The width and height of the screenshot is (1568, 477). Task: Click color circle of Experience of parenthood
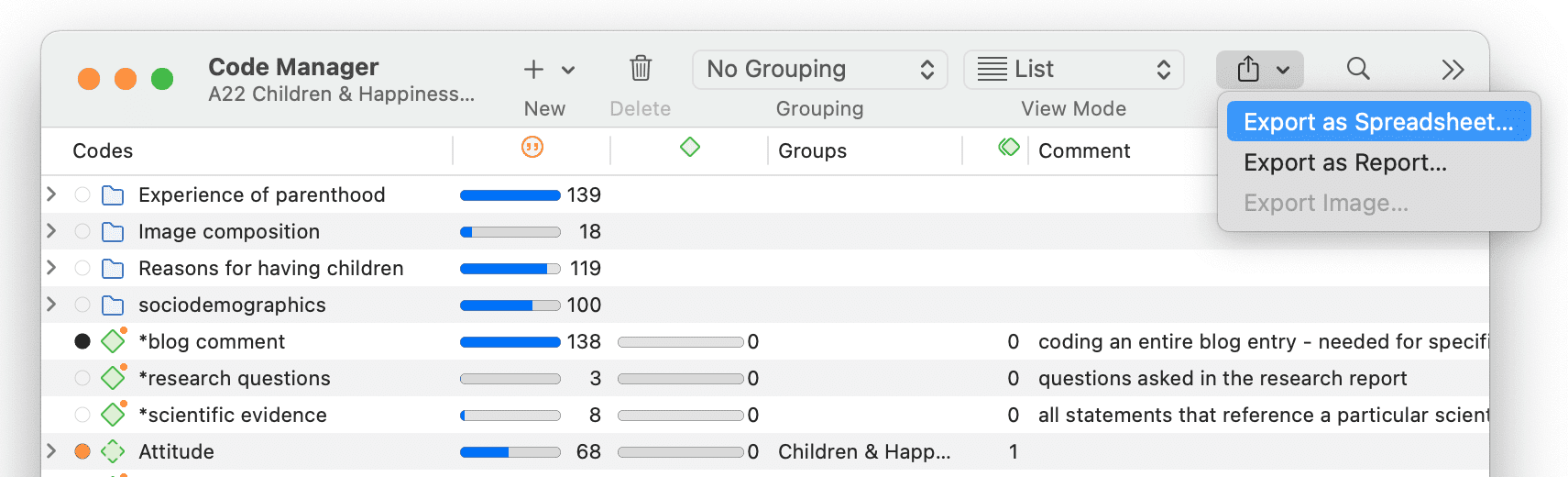(82, 194)
